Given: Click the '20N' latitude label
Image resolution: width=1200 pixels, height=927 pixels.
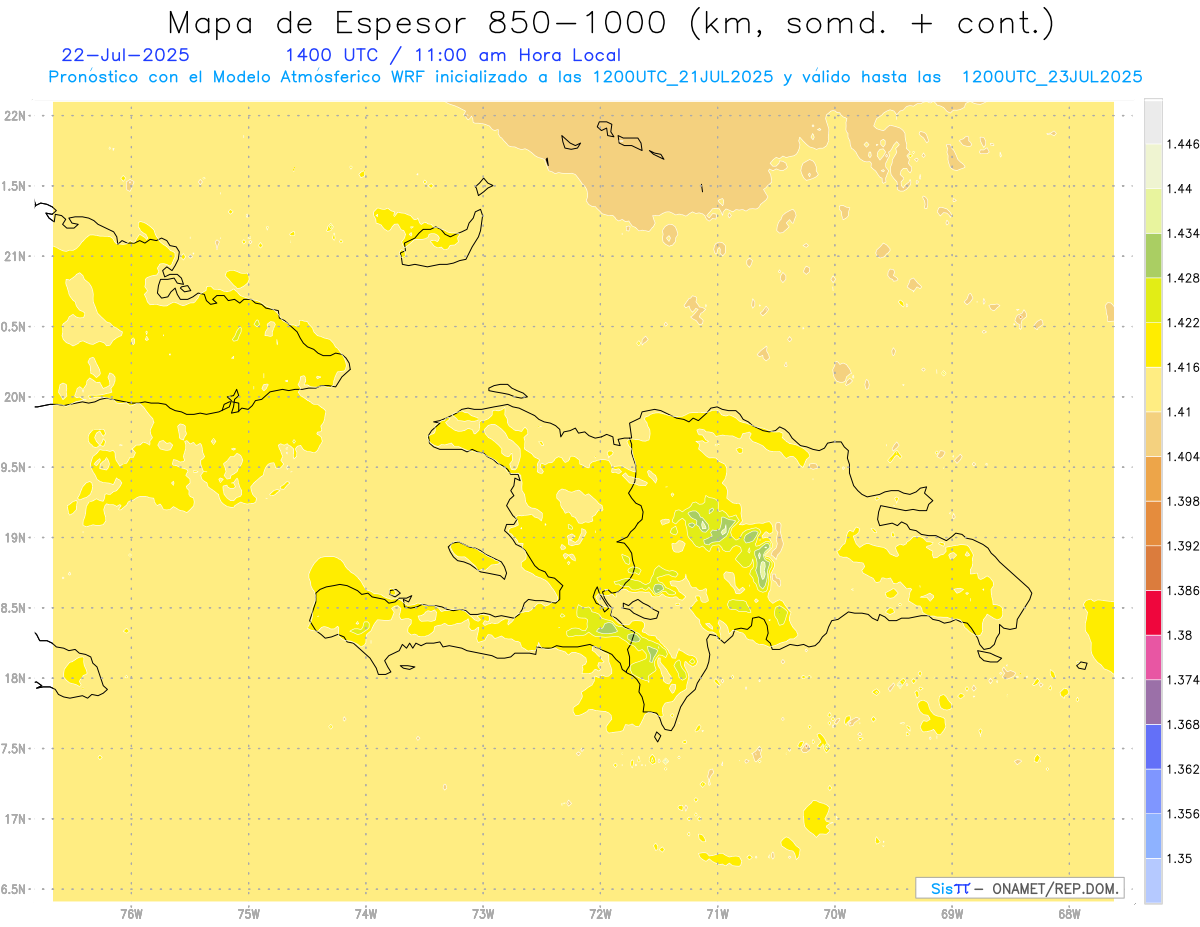Looking at the screenshot, I should (15, 397).
